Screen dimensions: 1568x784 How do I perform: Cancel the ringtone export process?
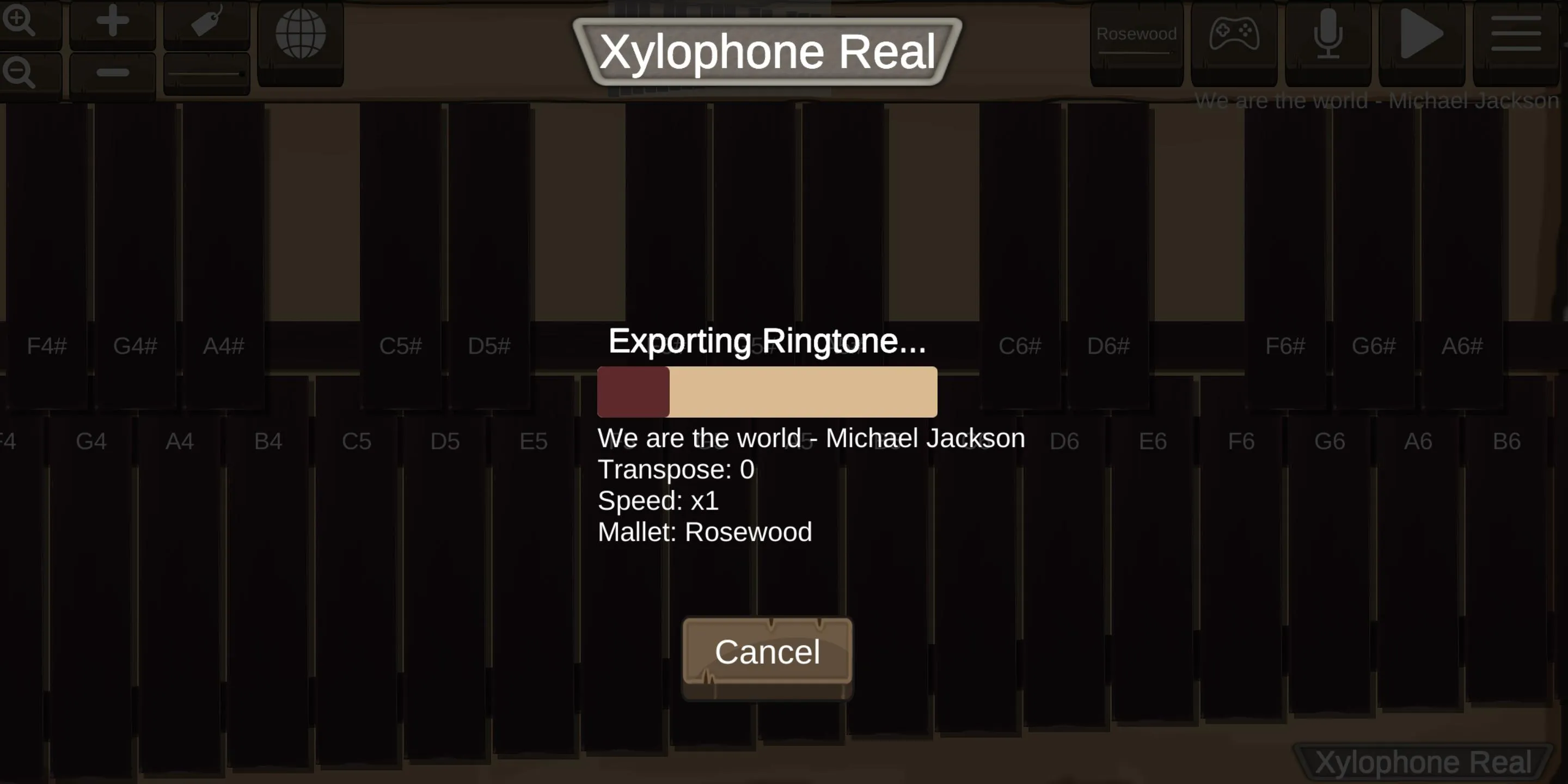(x=767, y=651)
